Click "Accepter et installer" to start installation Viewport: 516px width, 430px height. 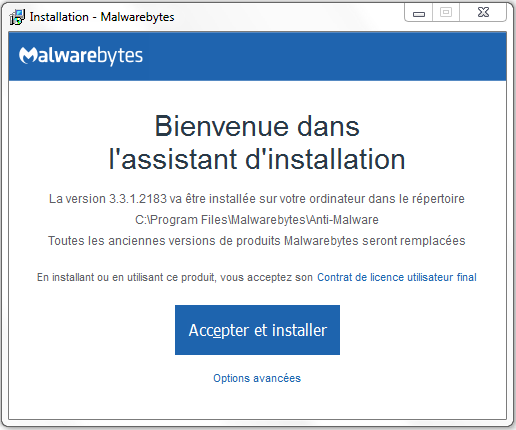(257, 330)
